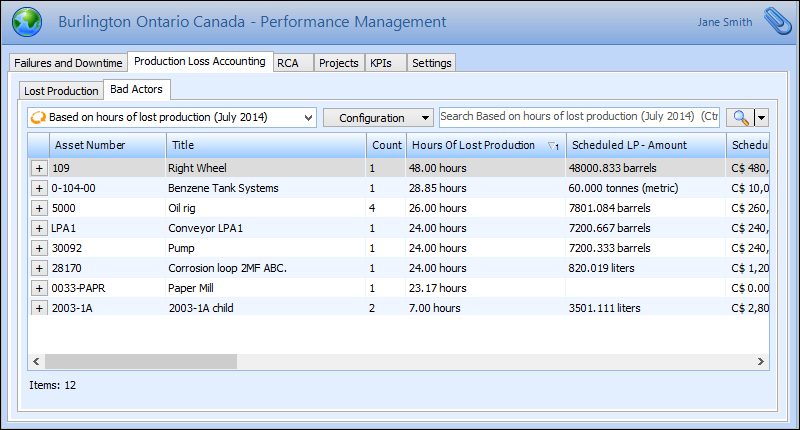This screenshot has width=800, height=430.
Task: Switch to the RCA tab
Action: (288, 63)
